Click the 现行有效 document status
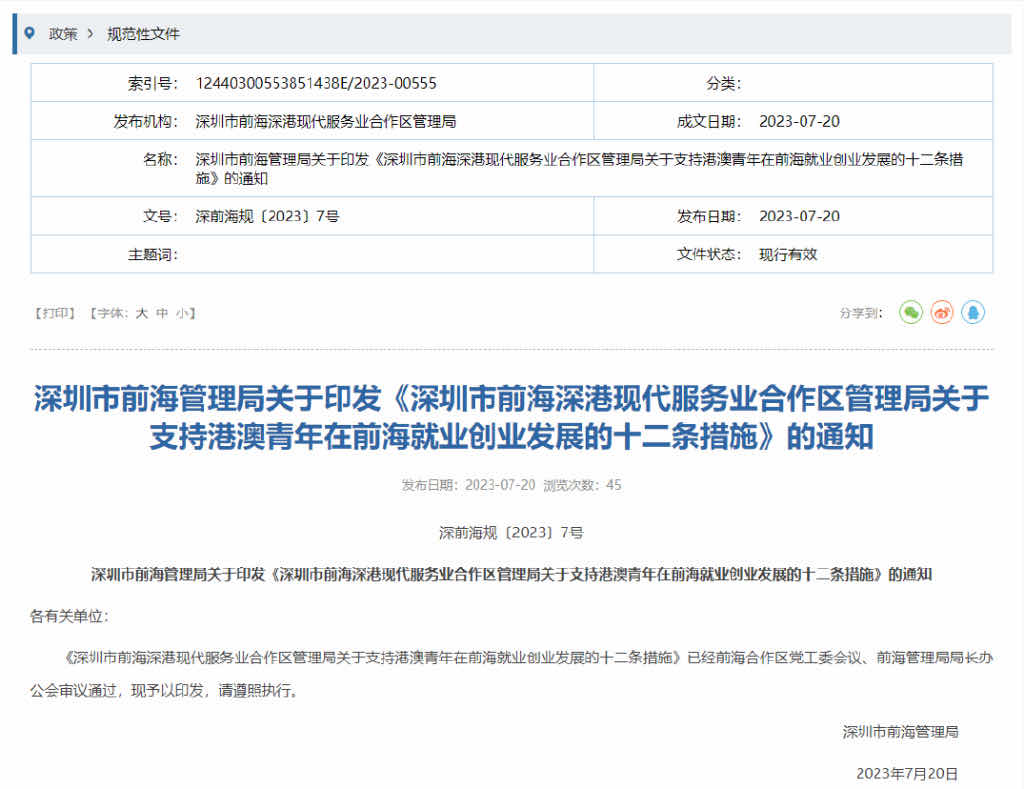 788,254
